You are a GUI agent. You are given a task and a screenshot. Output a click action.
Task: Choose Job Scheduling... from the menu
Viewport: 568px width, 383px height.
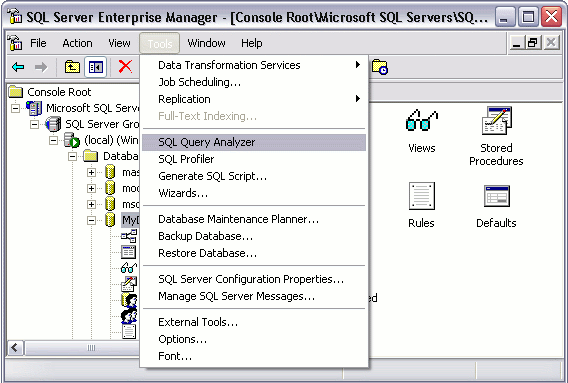pos(254,82)
